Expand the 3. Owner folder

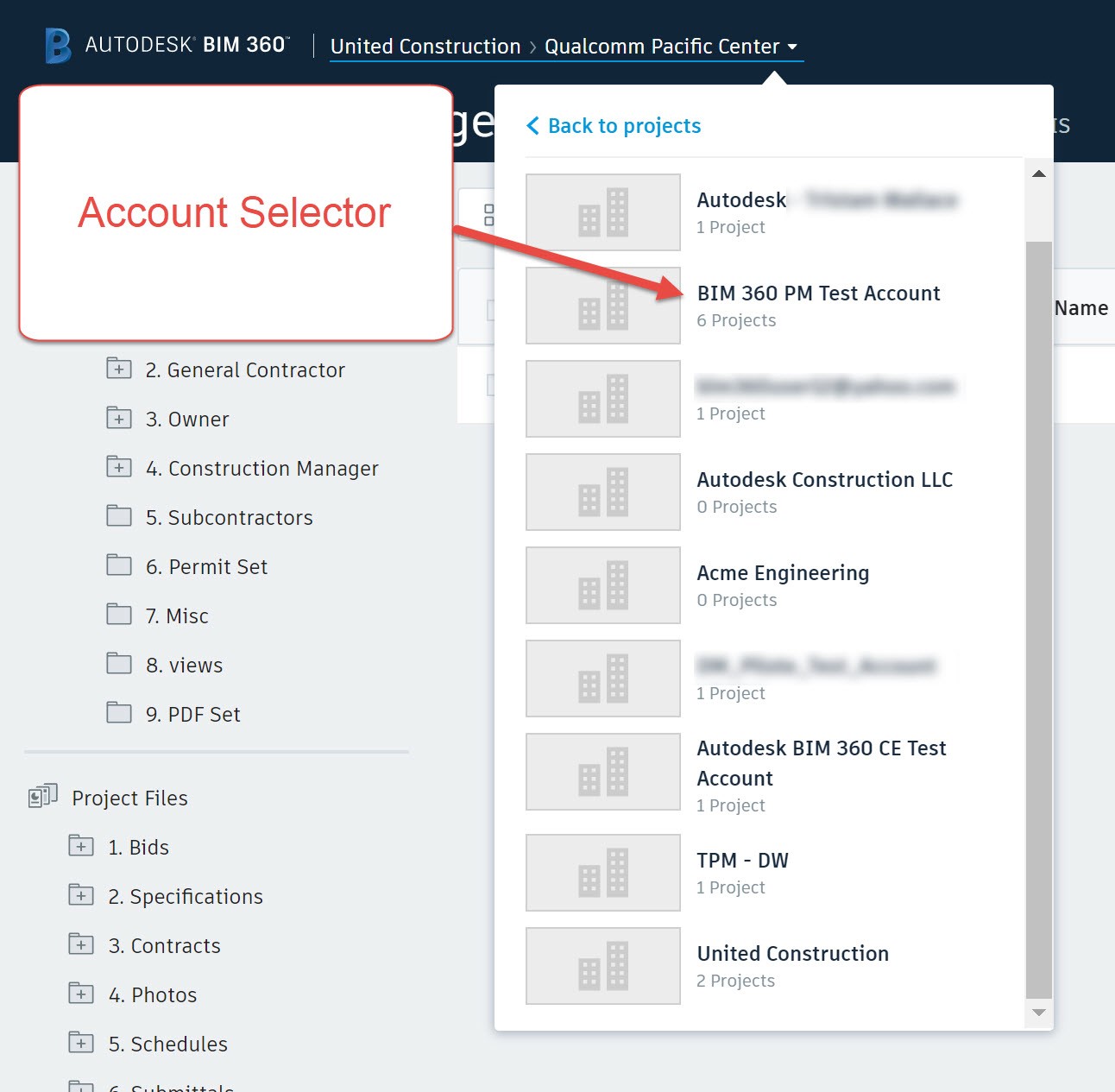(x=119, y=418)
